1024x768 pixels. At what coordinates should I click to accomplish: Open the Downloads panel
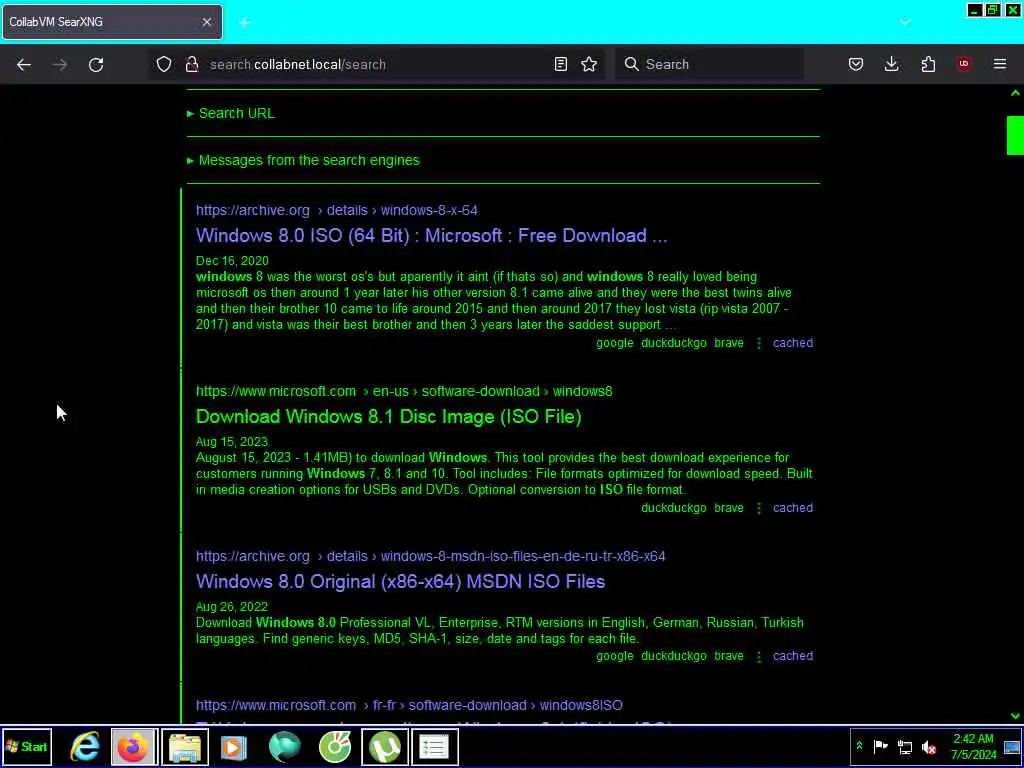(x=891, y=64)
